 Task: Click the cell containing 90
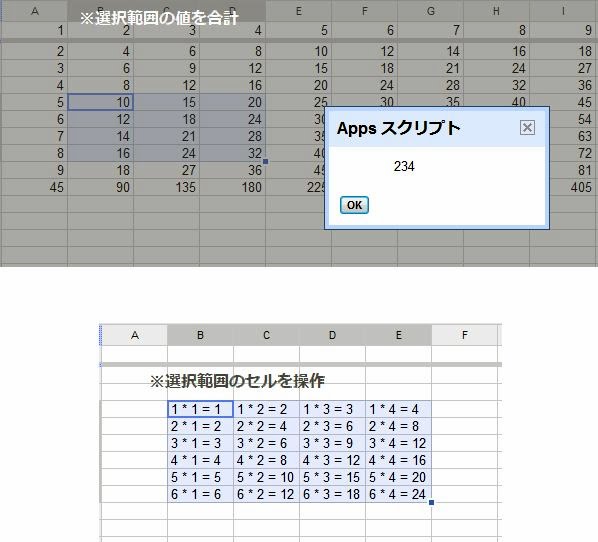pos(101,187)
